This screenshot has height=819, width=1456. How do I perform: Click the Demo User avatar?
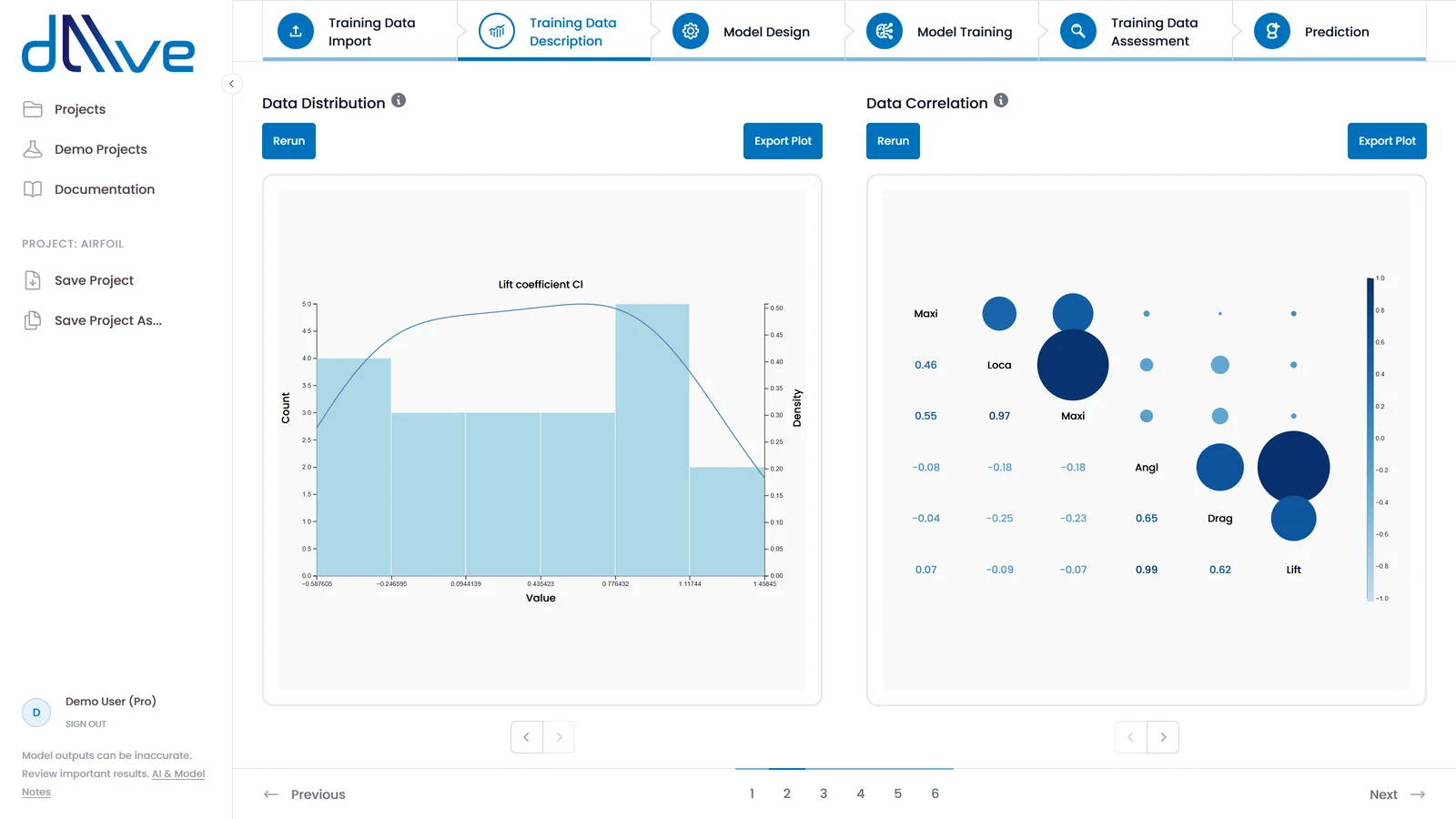pyautogui.click(x=36, y=713)
